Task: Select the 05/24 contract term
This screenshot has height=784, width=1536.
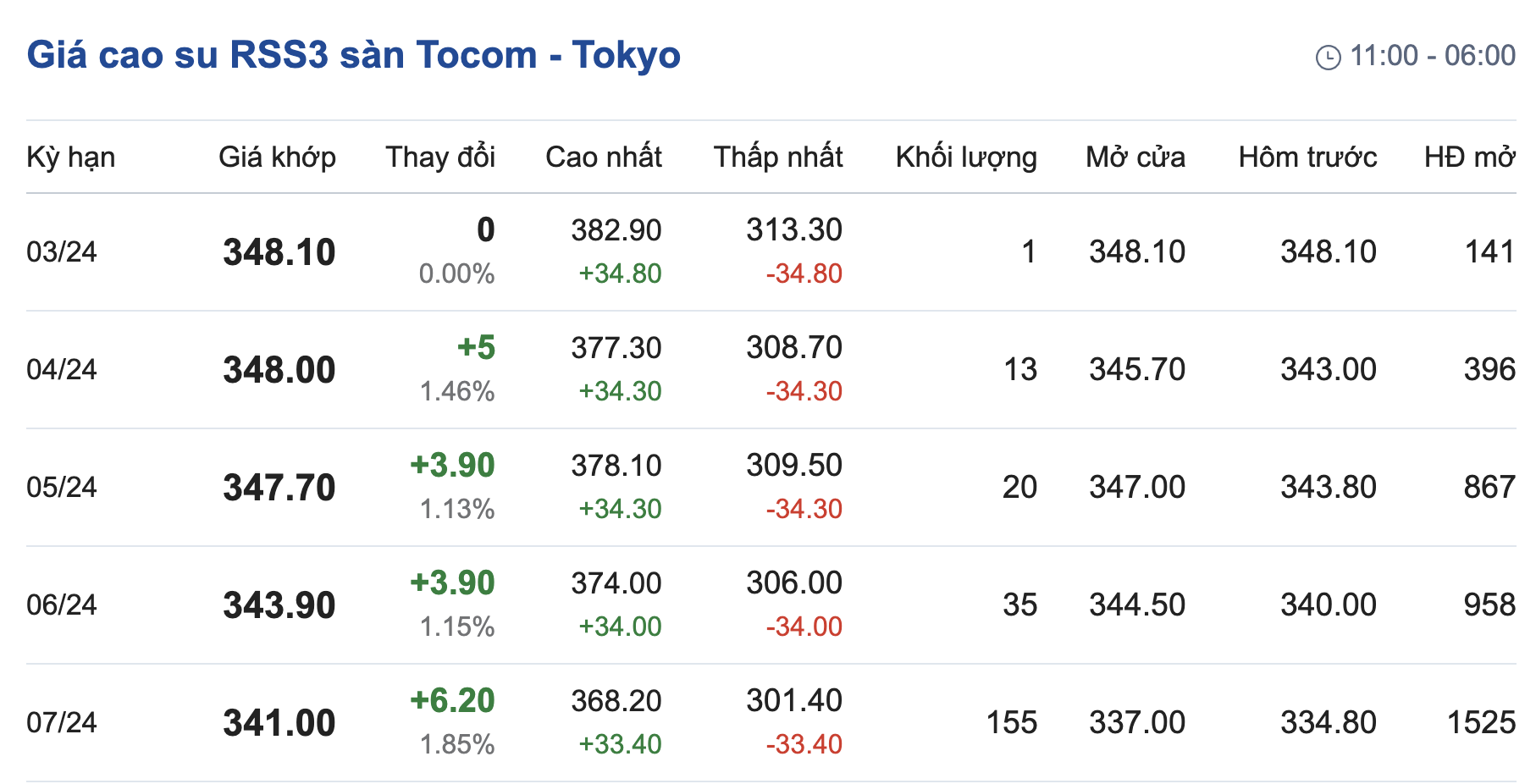Action: pos(62,488)
